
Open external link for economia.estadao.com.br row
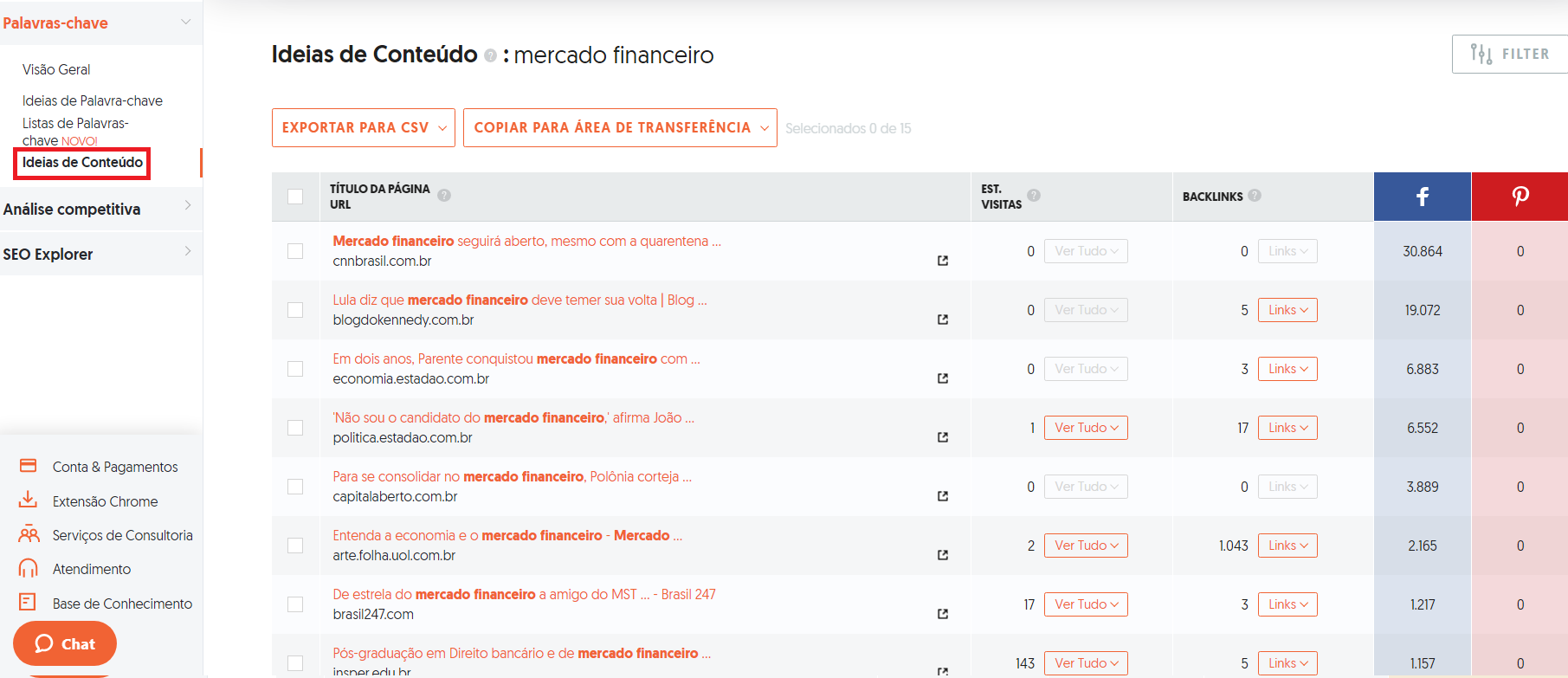tap(943, 378)
